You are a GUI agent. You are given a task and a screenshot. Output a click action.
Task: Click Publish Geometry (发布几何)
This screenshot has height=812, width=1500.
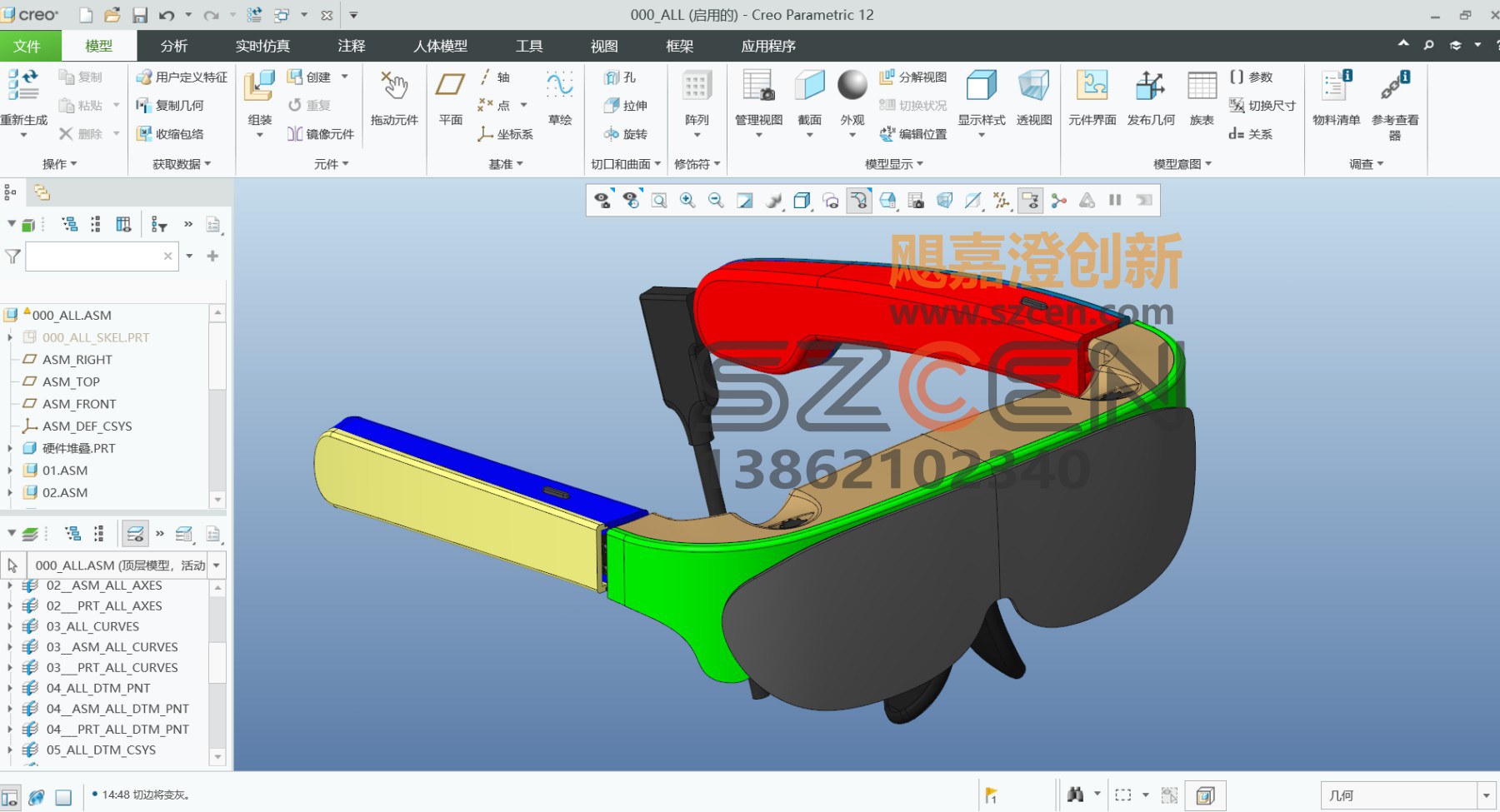point(1151,98)
